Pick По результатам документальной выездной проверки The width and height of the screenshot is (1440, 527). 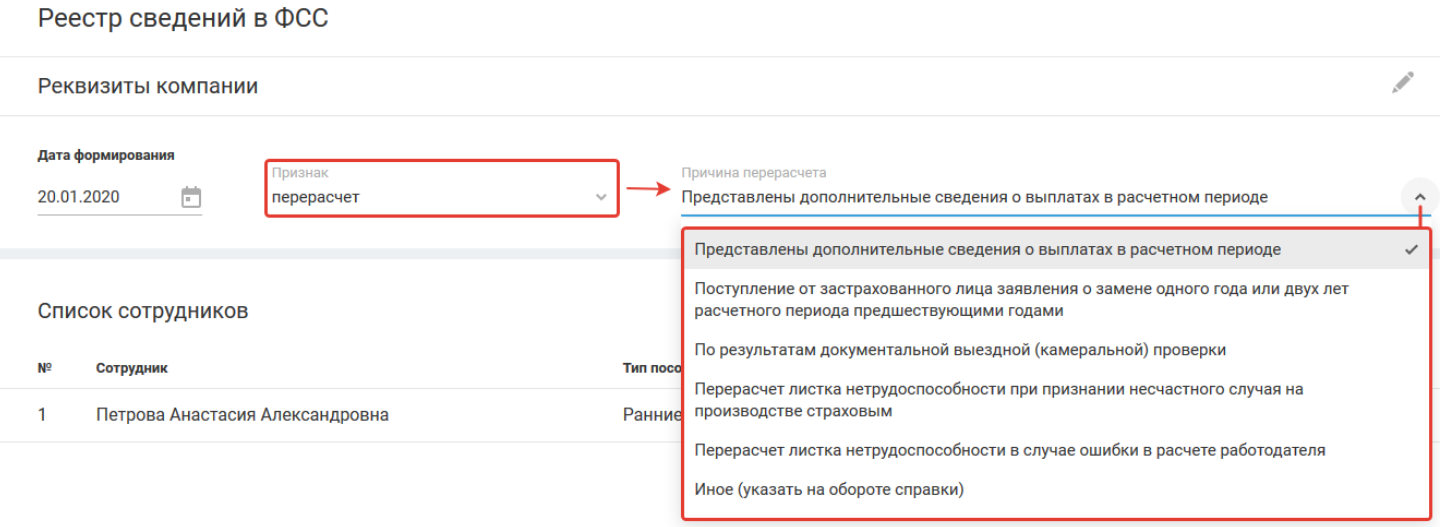960,350
